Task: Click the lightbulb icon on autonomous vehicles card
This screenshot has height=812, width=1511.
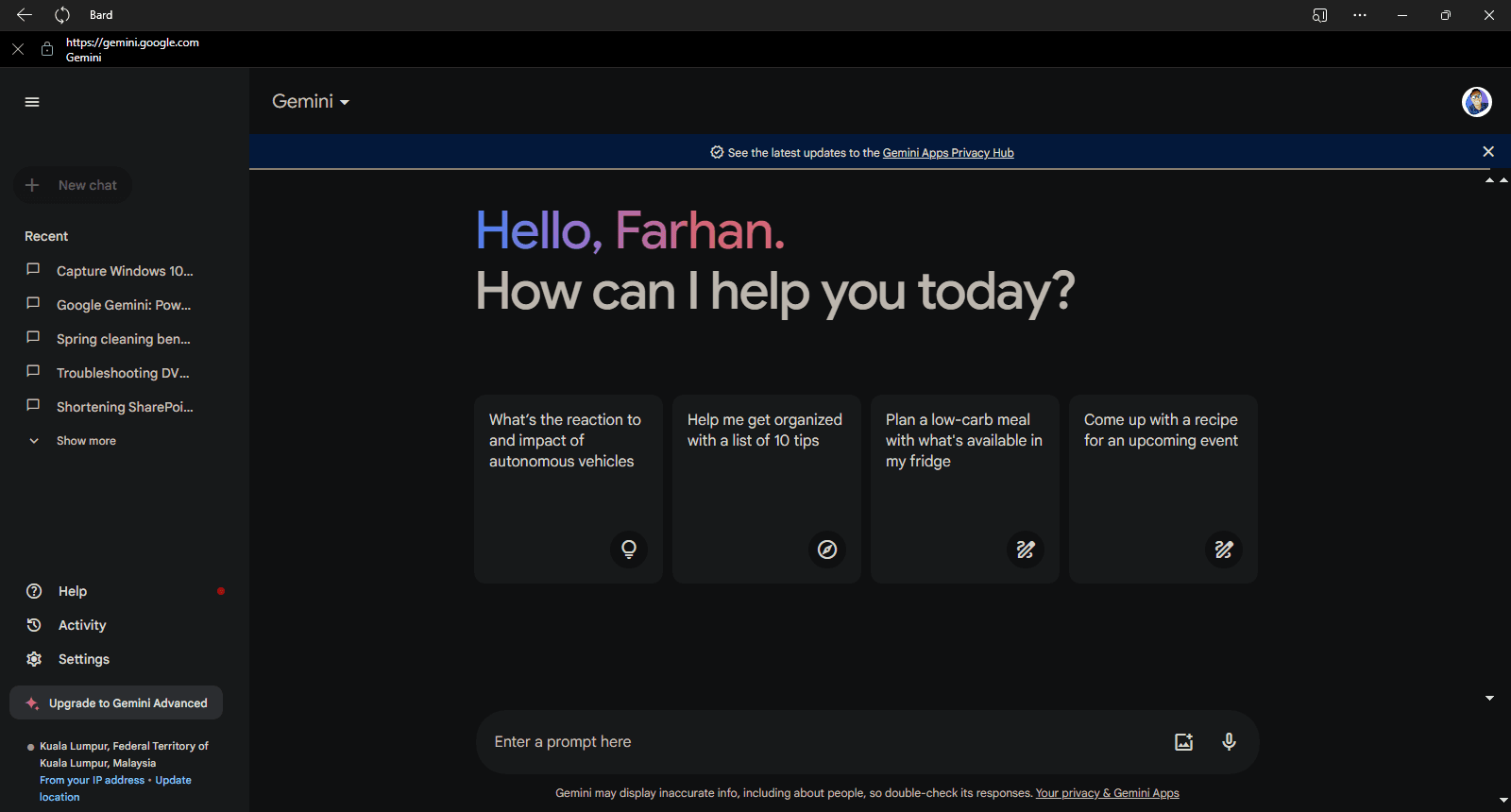Action: tap(629, 550)
